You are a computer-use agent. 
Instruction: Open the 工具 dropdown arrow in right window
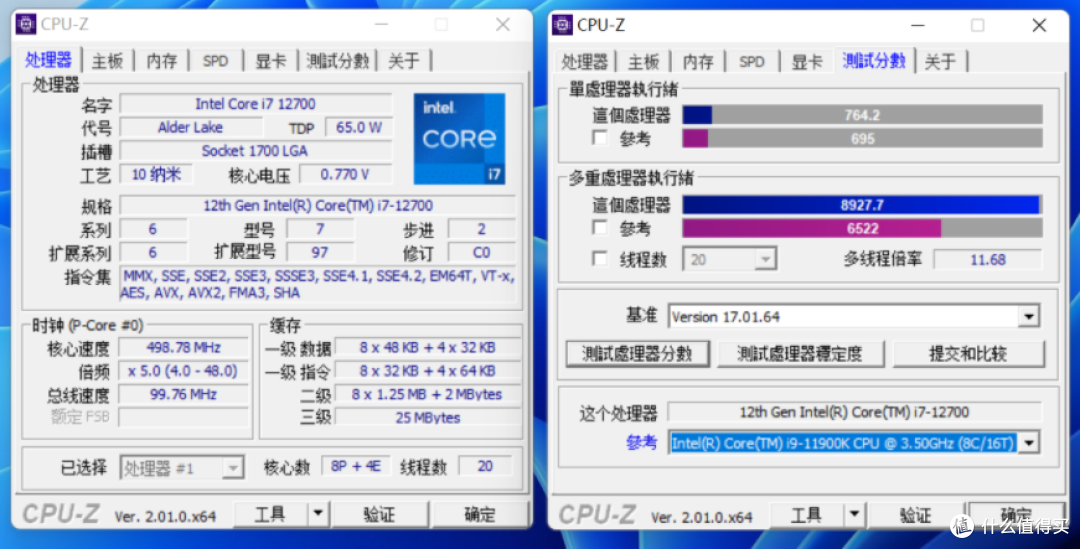pyautogui.click(x=854, y=515)
